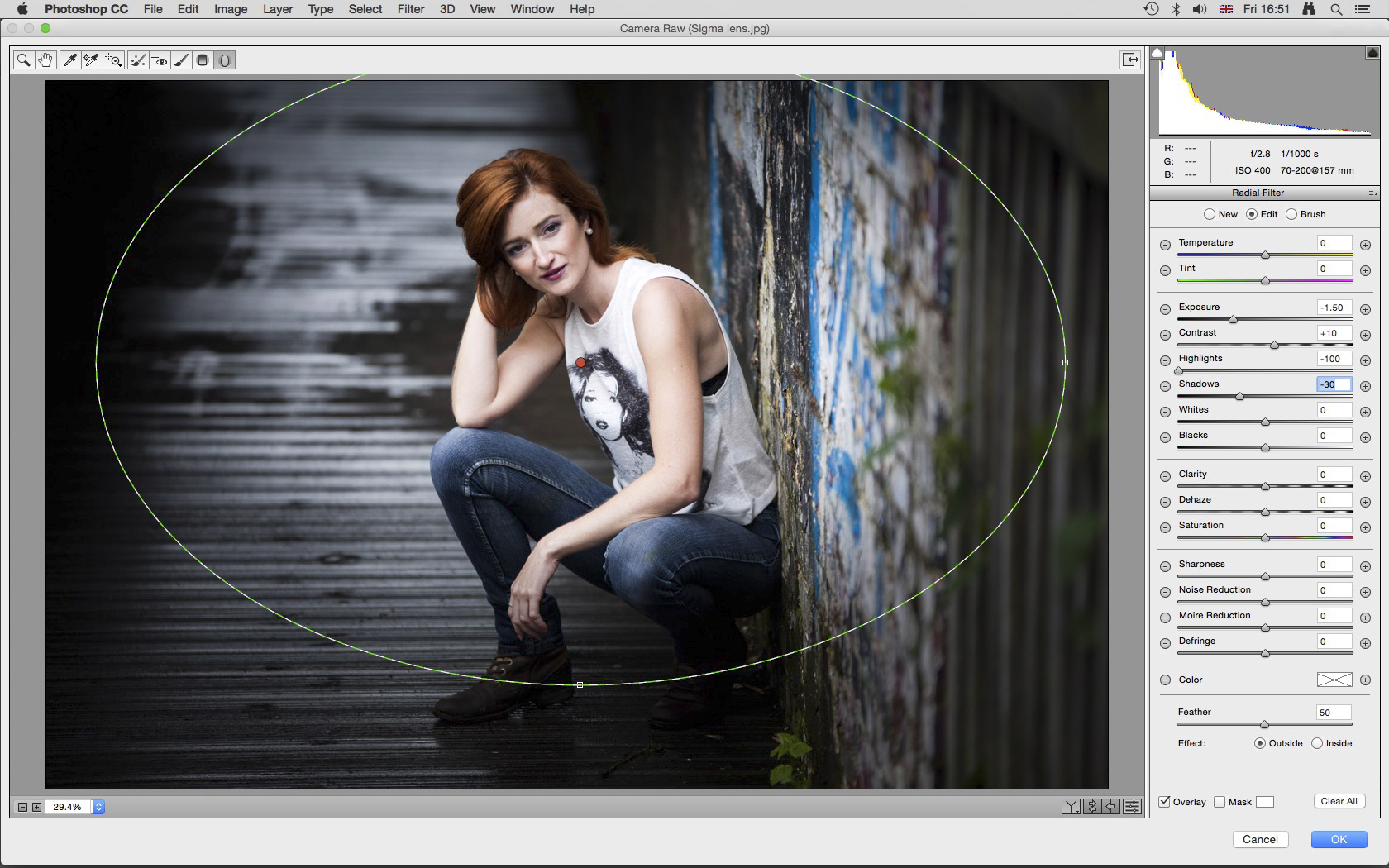Open Notification Center list icon

click(x=1362, y=9)
